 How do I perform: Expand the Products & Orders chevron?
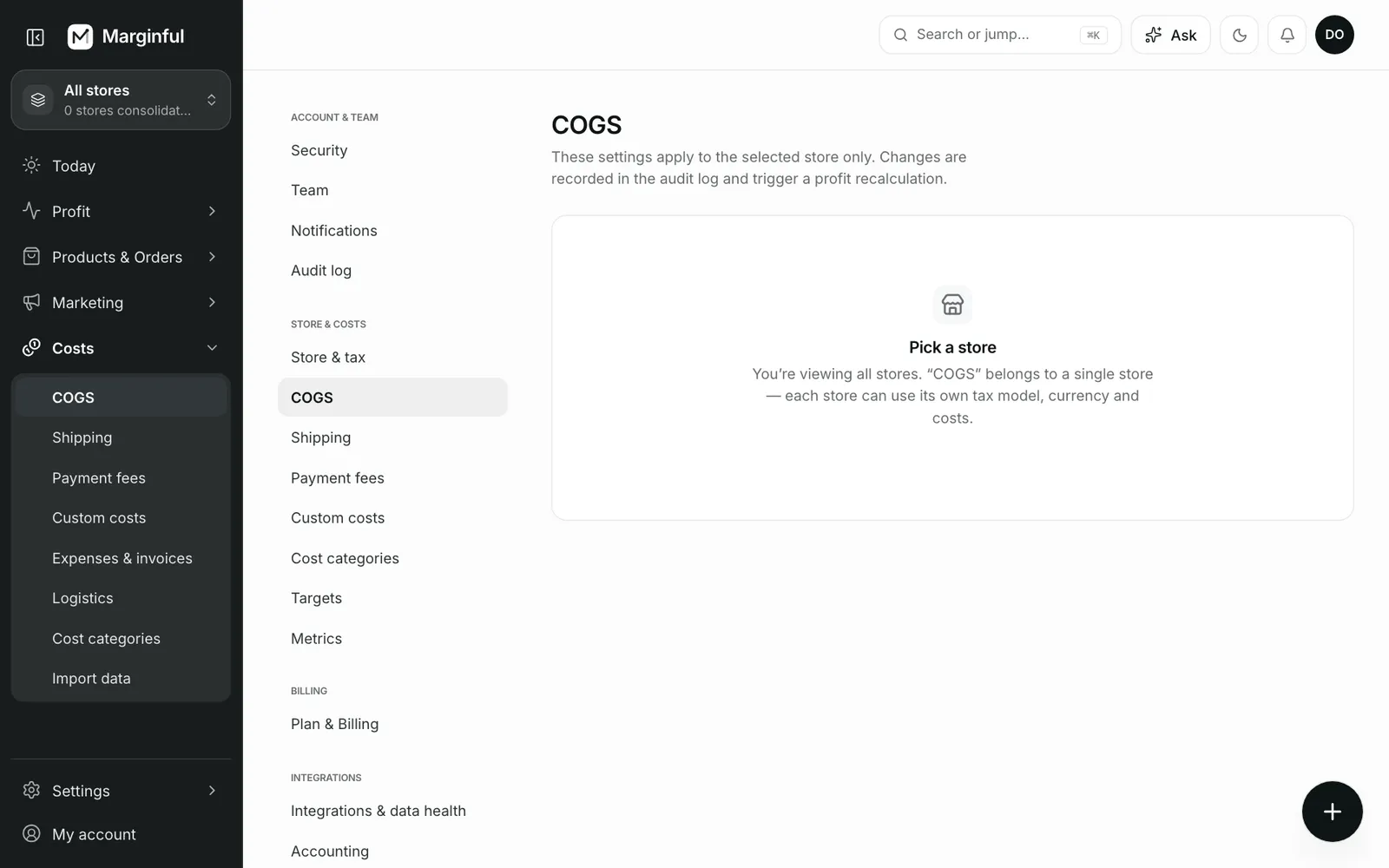click(x=212, y=257)
